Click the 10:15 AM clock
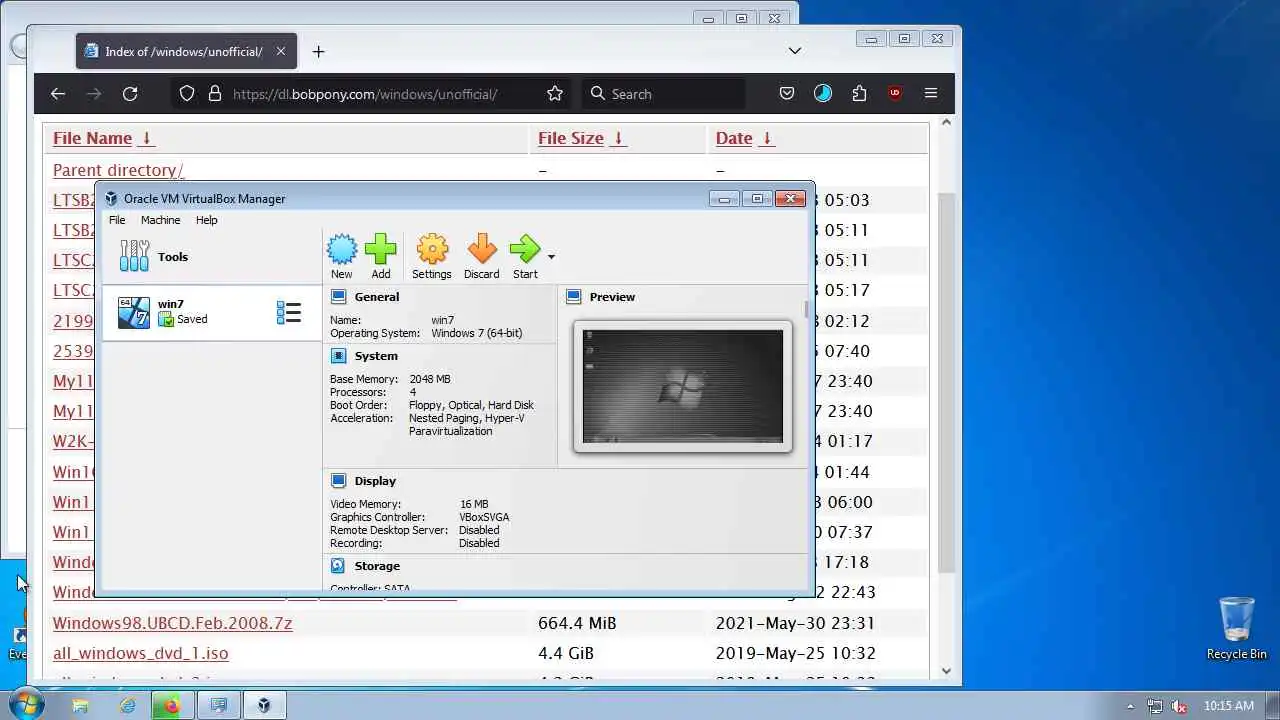This screenshot has width=1280, height=720. (x=1229, y=706)
